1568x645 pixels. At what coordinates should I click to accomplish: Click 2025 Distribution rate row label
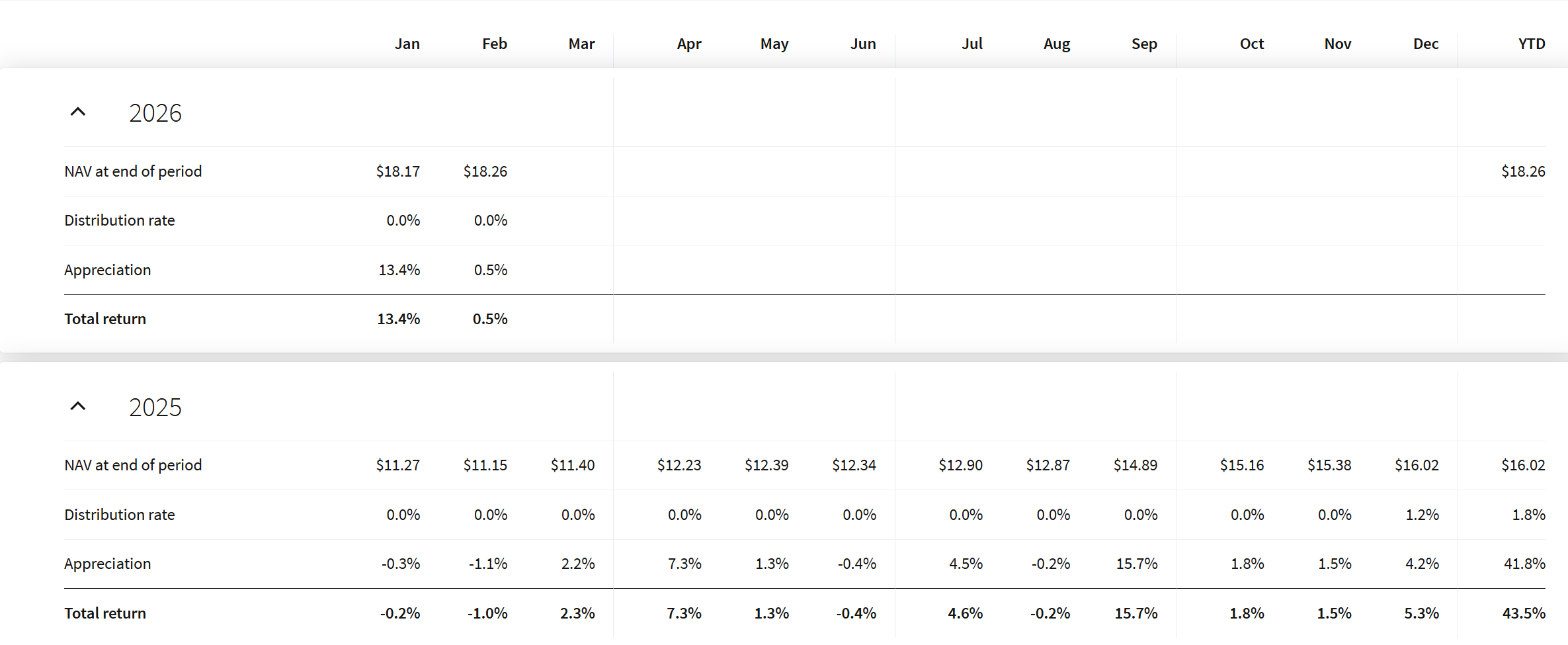click(x=120, y=515)
